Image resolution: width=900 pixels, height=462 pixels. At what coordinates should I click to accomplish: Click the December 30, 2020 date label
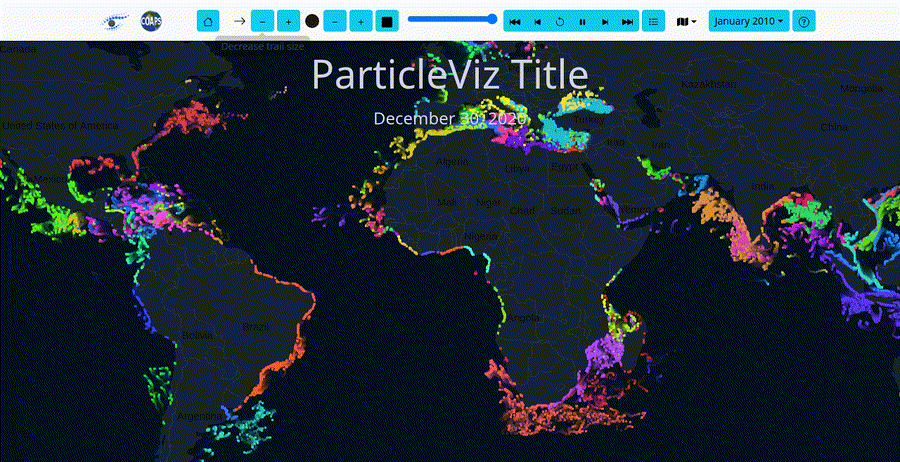(x=450, y=118)
